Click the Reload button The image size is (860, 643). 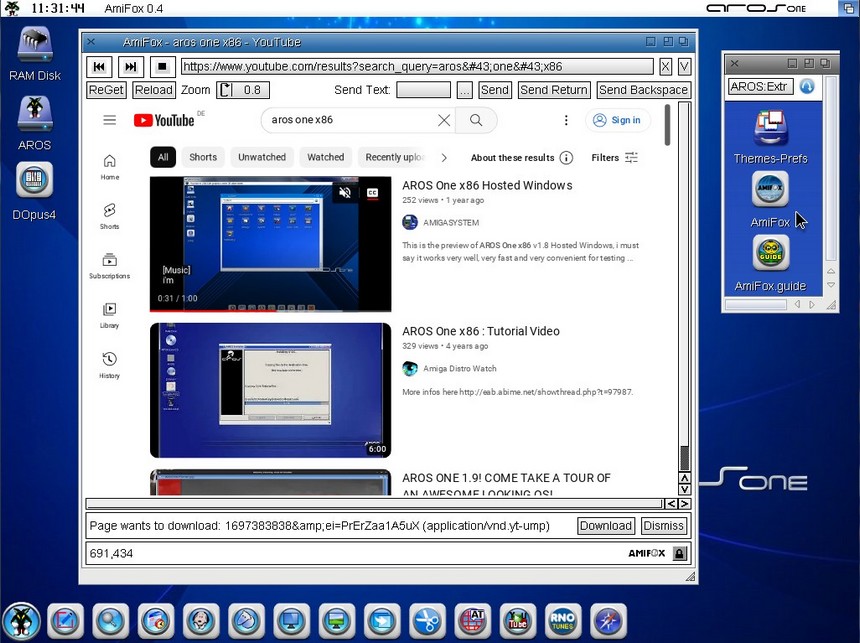pyautogui.click(x=153, y=90)
